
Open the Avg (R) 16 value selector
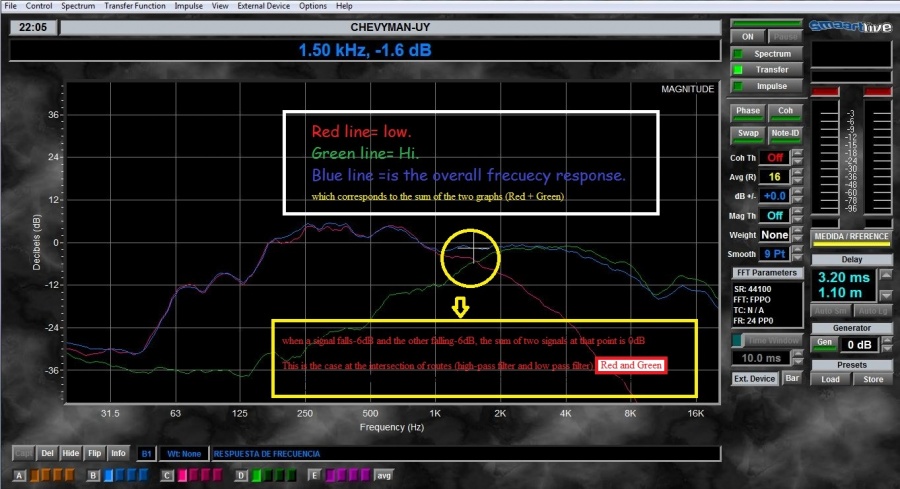click(775, 177)
